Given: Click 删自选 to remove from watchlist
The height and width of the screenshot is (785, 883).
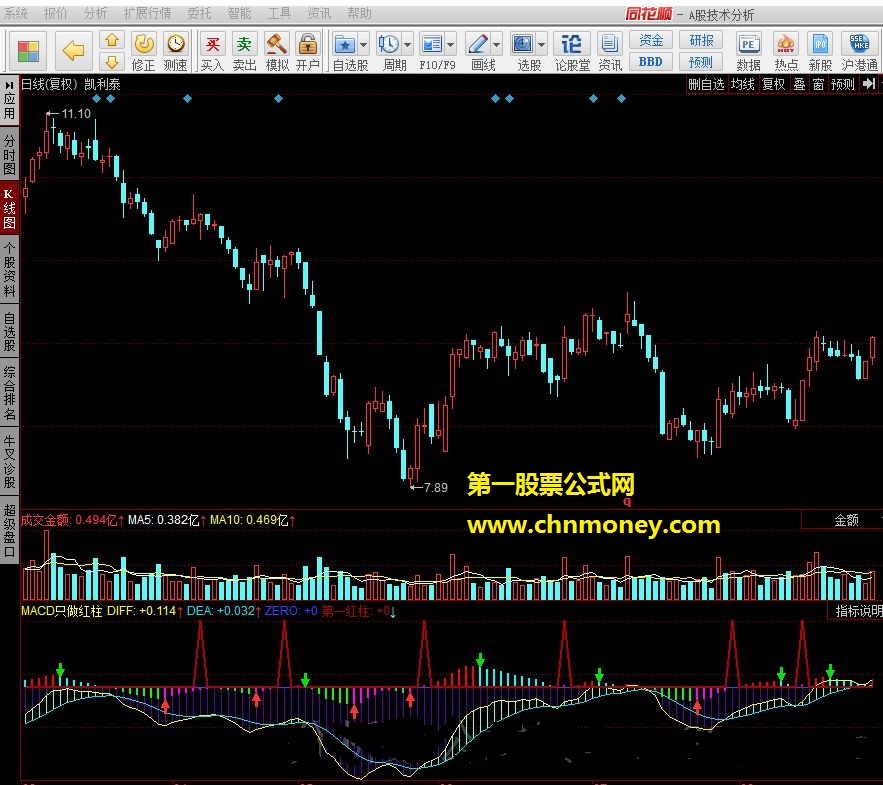Looking at the screenshot, I should pyautogui.click(x=706, y=84).
